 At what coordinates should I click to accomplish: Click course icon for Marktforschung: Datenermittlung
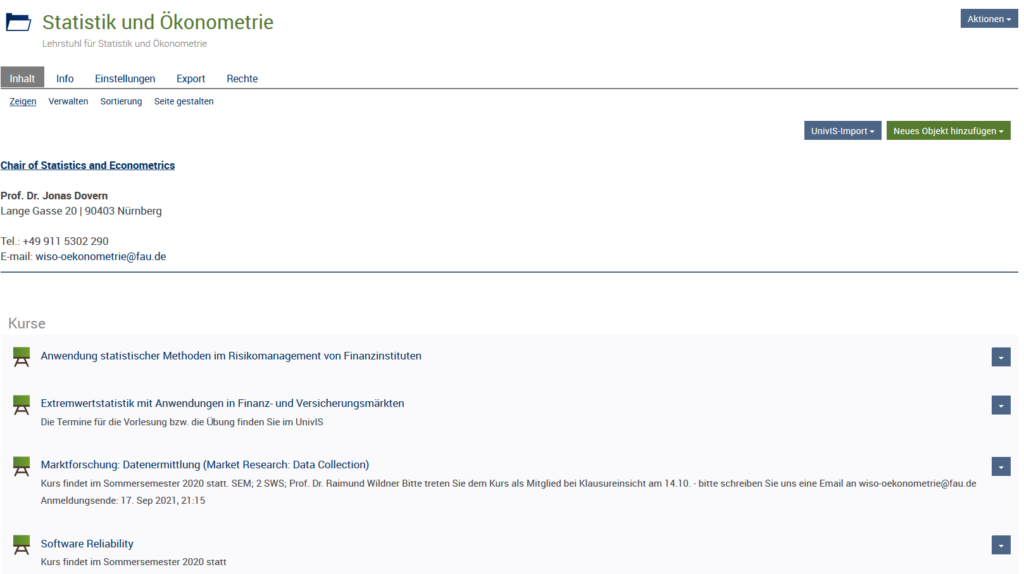click(x=22, y=466)
